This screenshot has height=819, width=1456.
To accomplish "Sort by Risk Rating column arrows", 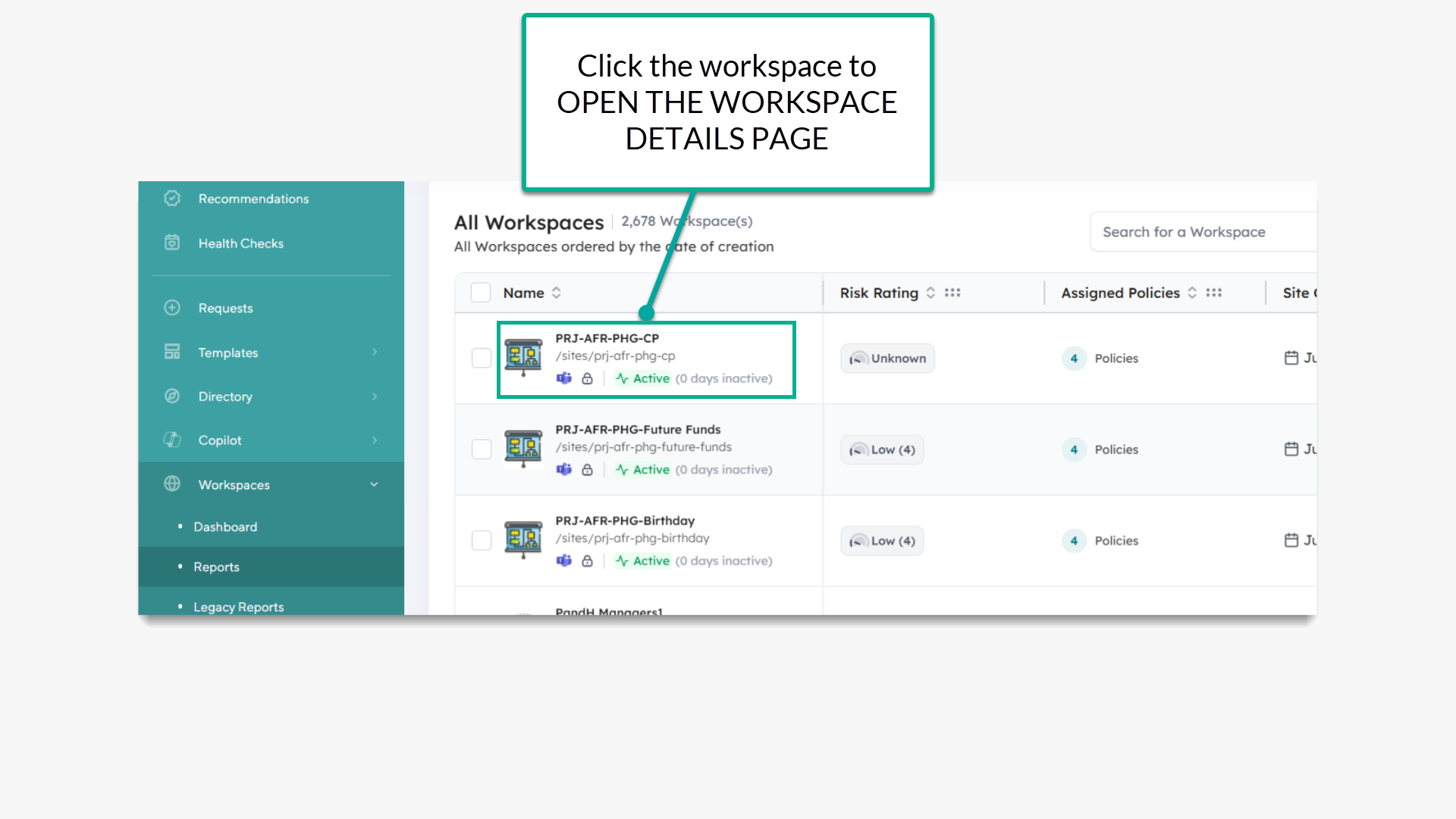I will tap(930, 293).
